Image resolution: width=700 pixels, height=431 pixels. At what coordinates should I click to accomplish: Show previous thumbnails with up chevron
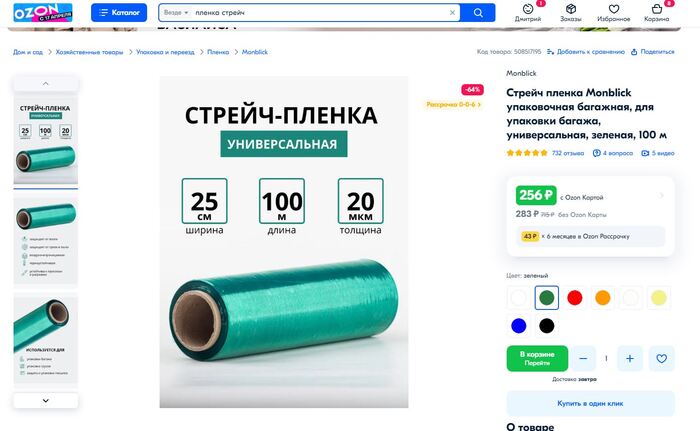coord(46,84)
